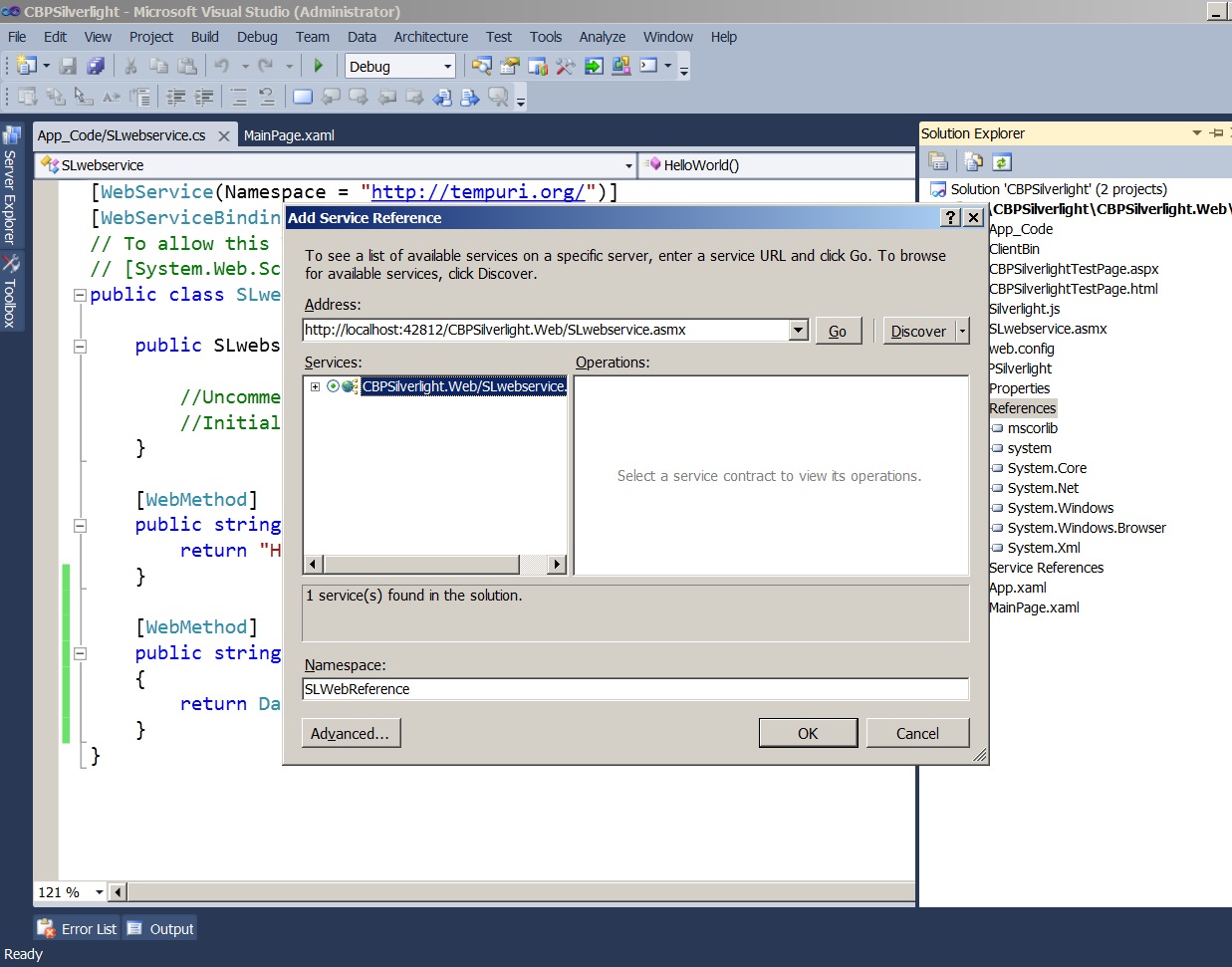Open the Start Page green-arrow toolbar icon

pos(594,66)
